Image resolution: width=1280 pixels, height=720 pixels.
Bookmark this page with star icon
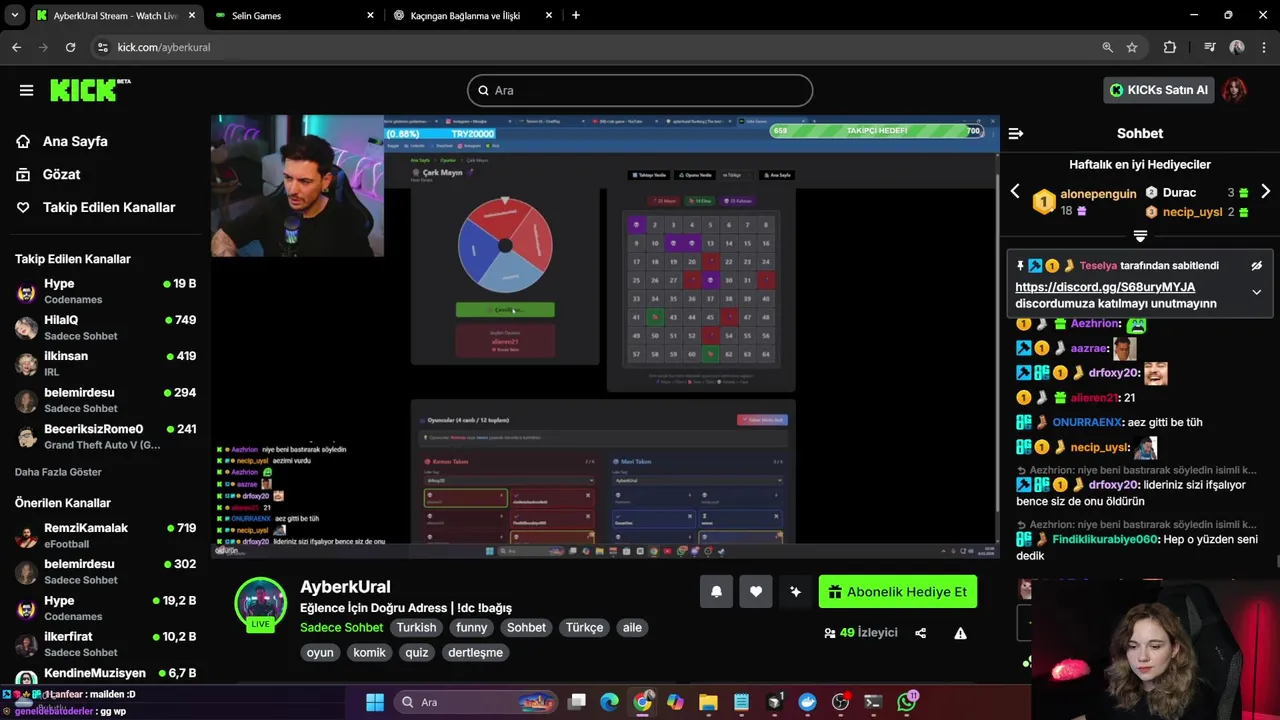[1132, 47]
